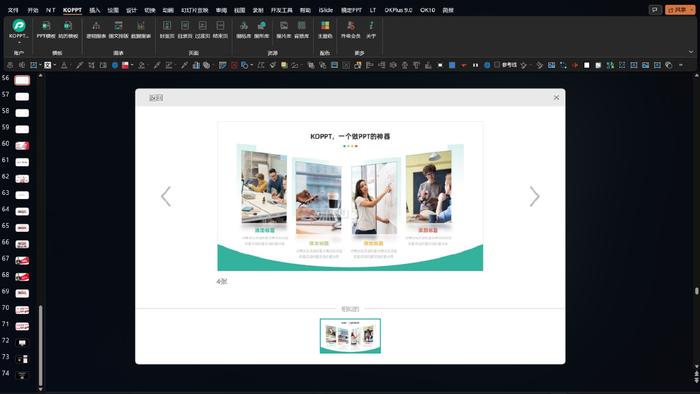Click the red color swatch in quick toolbar

[125, 65]
